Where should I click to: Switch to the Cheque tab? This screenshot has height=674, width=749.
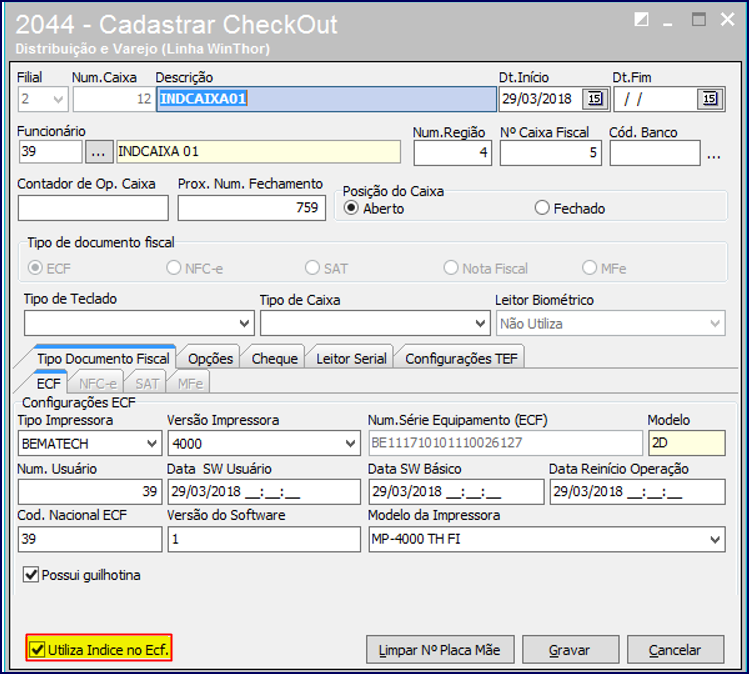pyautogui.click(x=275, y=358)
